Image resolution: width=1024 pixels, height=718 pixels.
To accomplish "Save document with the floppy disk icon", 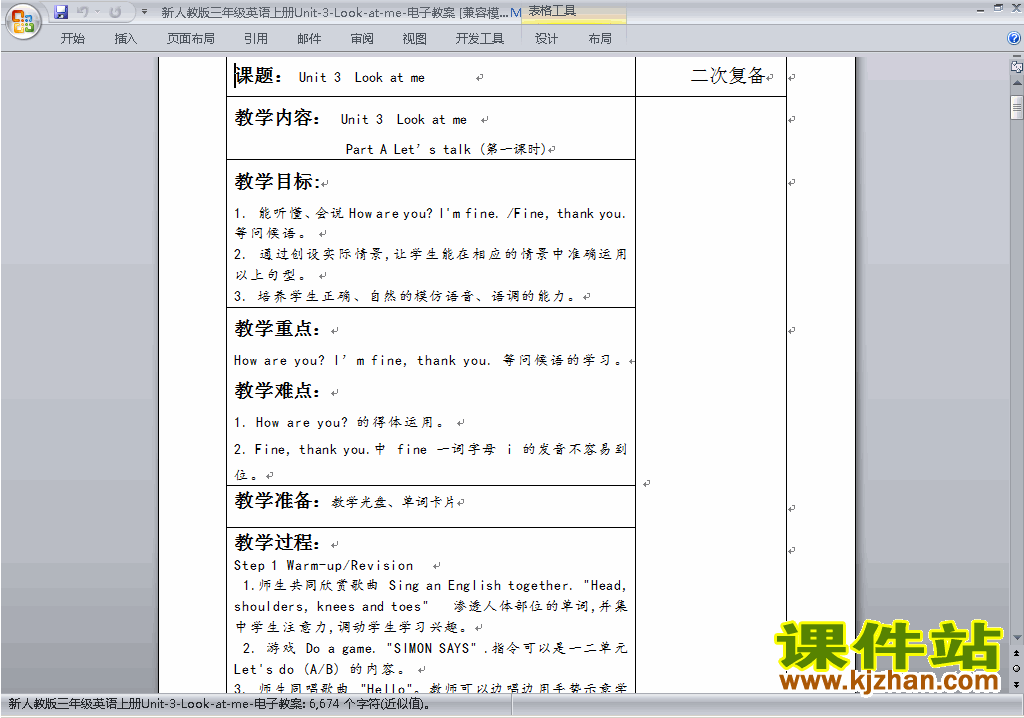I will (x=61, y=12).
